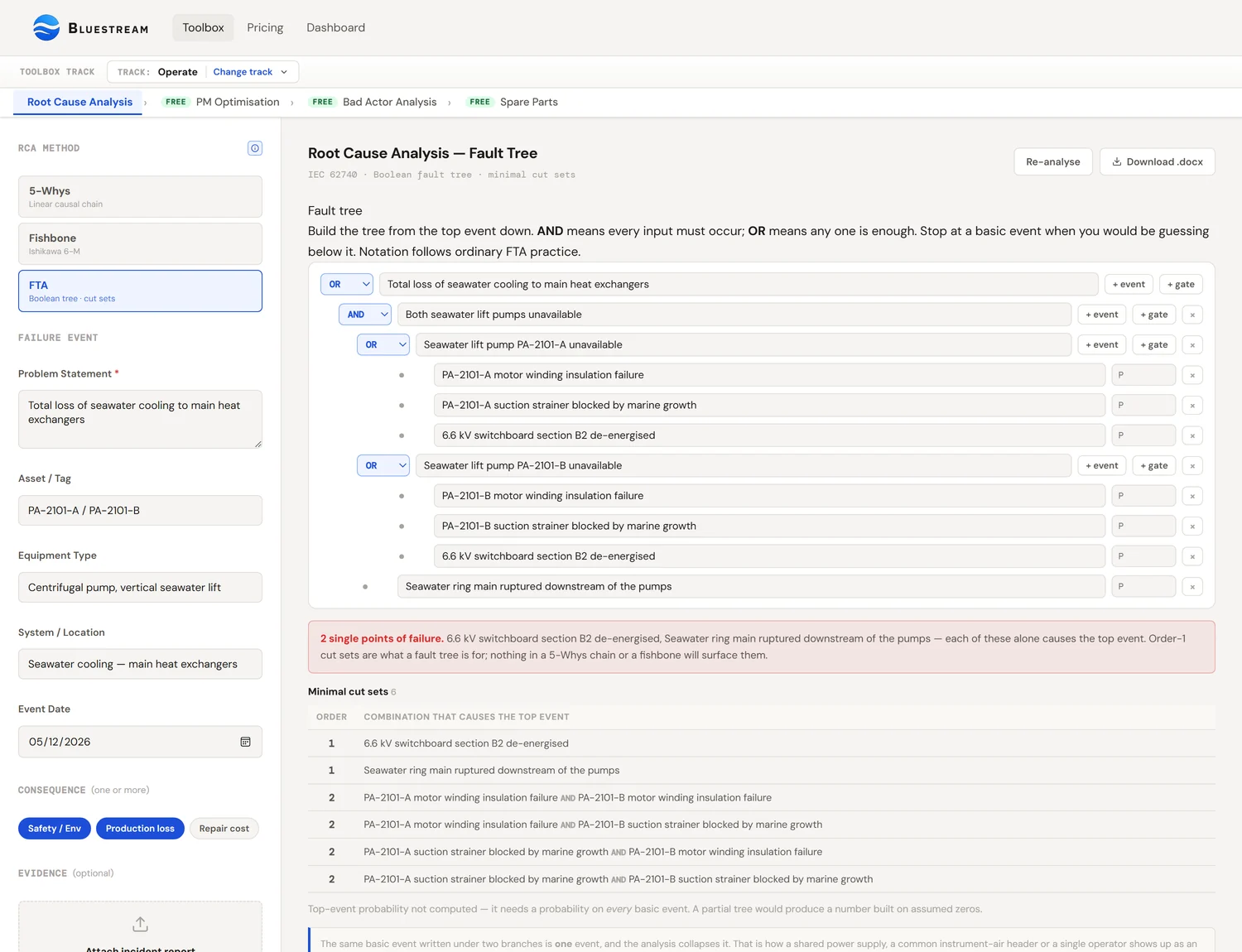Delete first '6.6 kV switchboard section B2' event
The image size is (1242, 952).
click(1192, 435)
